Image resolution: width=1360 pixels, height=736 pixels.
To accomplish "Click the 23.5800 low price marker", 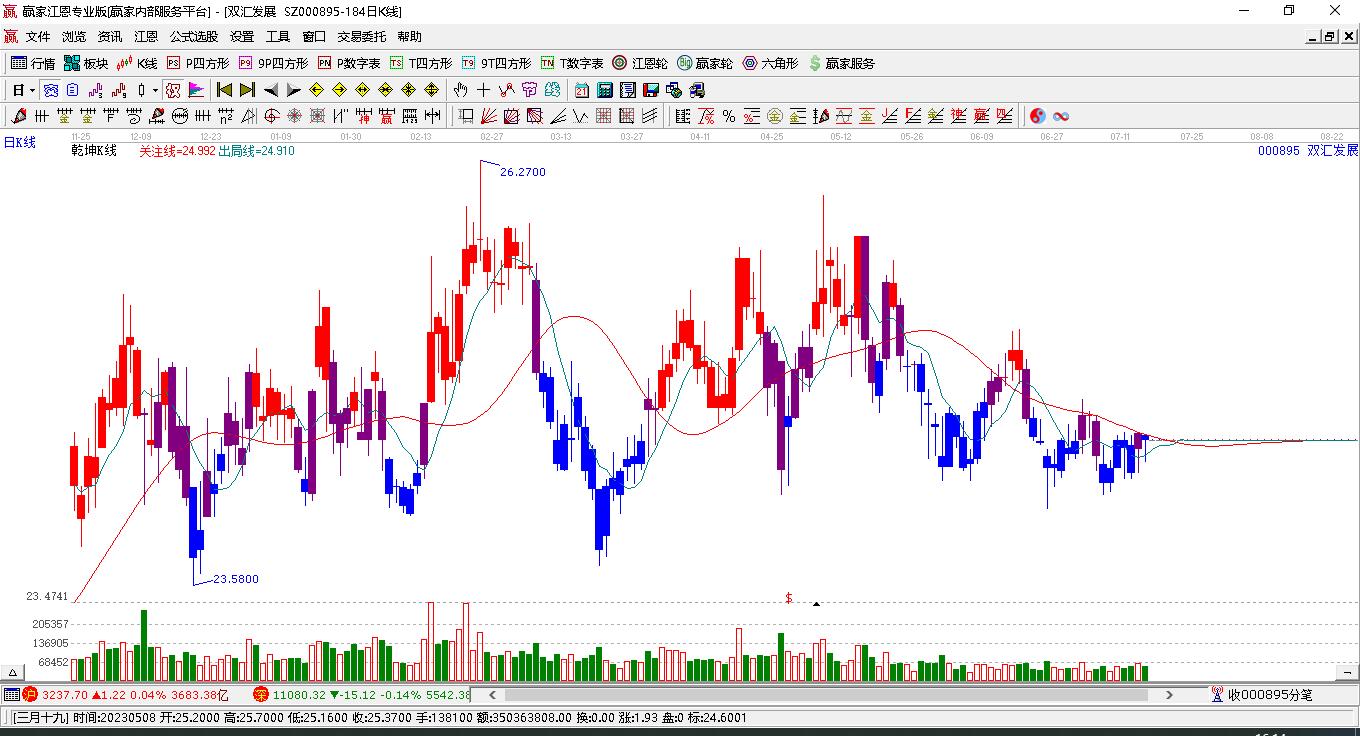I will (236, 579).
